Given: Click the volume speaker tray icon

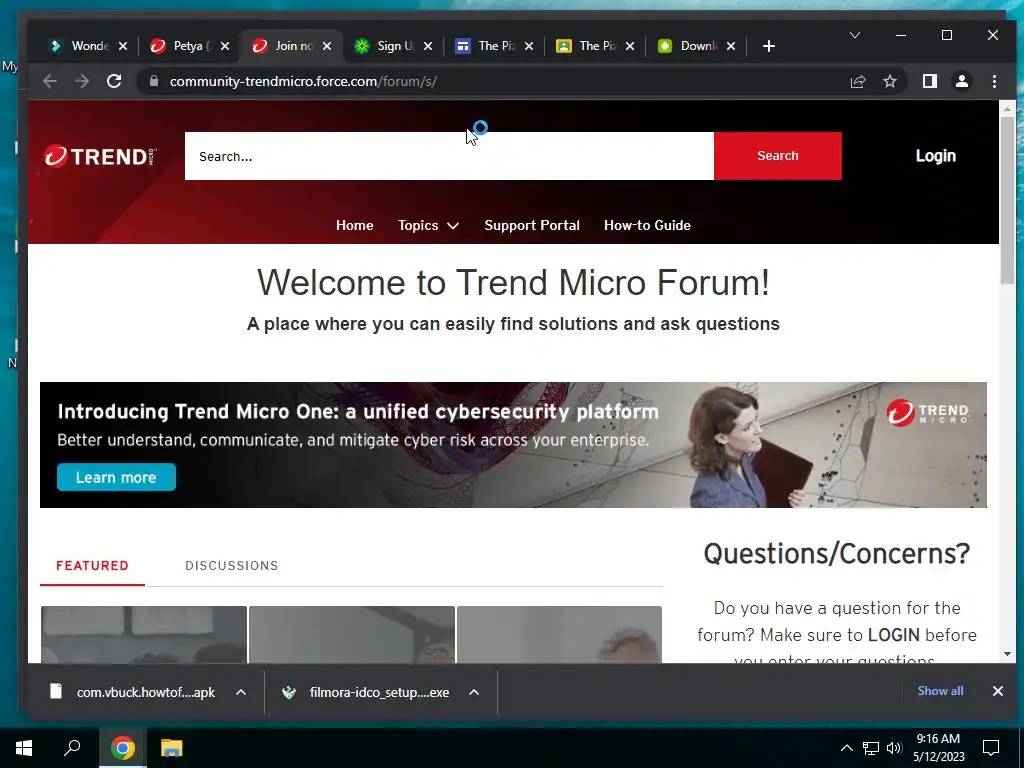Looking at the screenshot, I should (894, 748).
